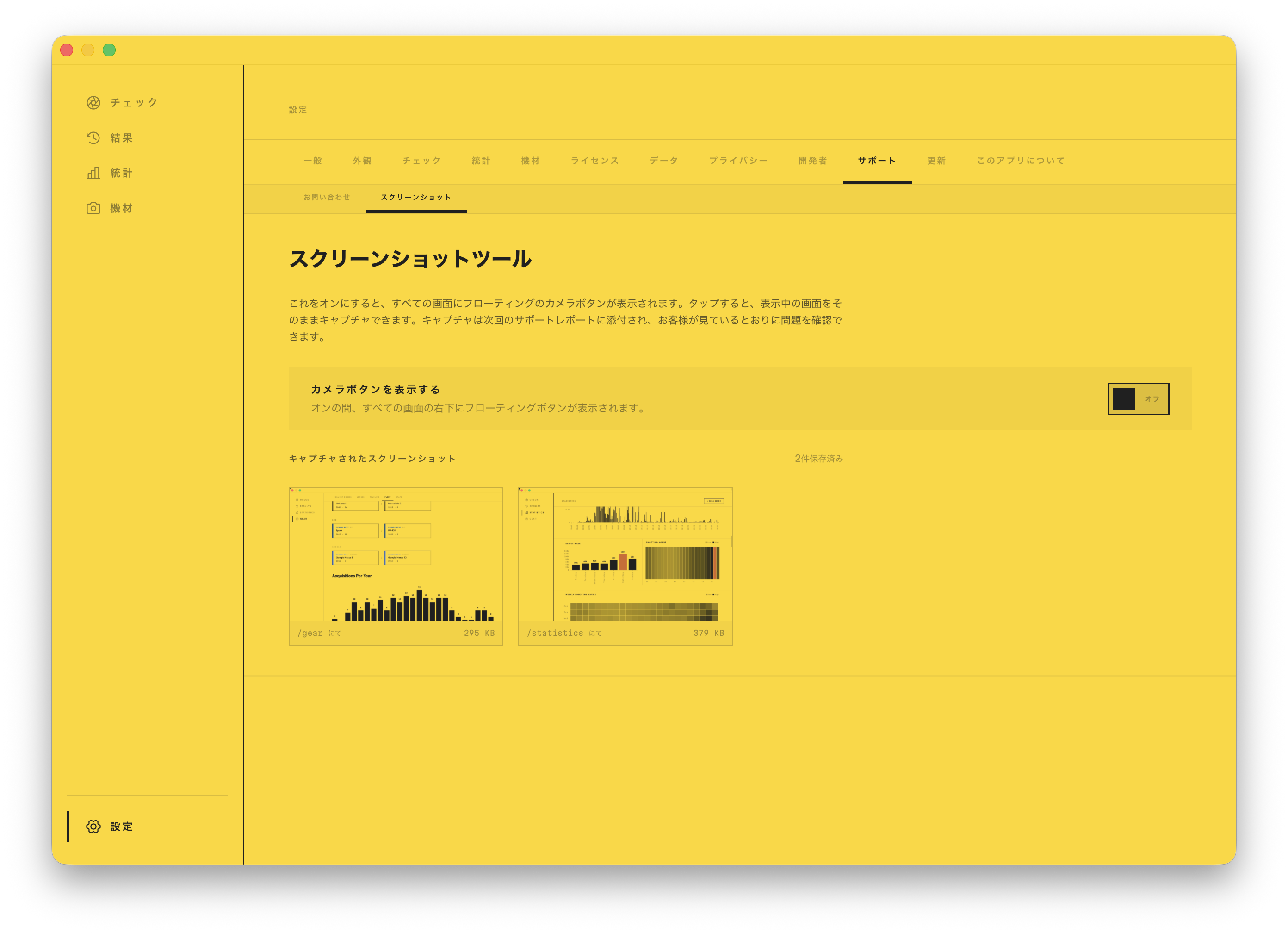Screen dimensions: 1288x933
Task: Open the /statistics screenshot thumbnail
Action: click(625, 566)
